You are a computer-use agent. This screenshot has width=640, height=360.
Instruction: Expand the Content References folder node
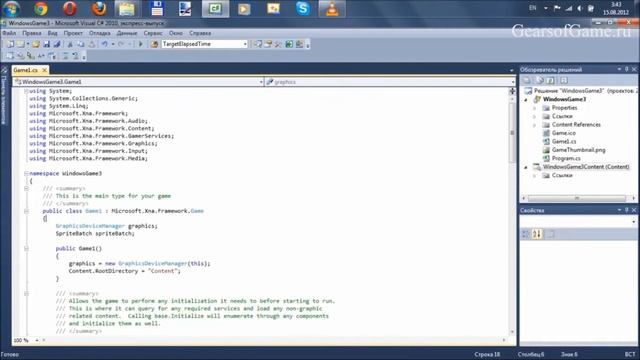pos(534,125)
